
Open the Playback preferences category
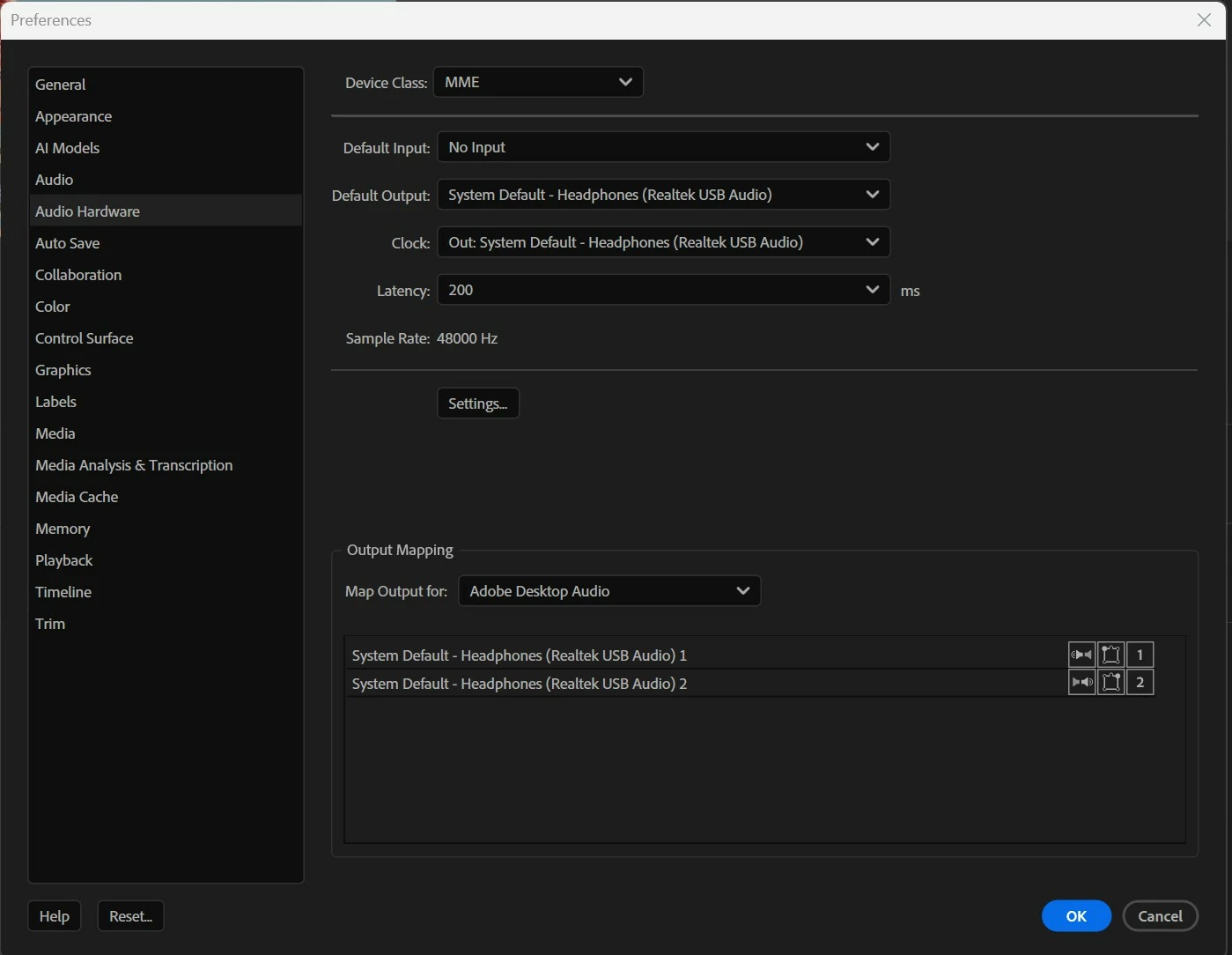166,560
